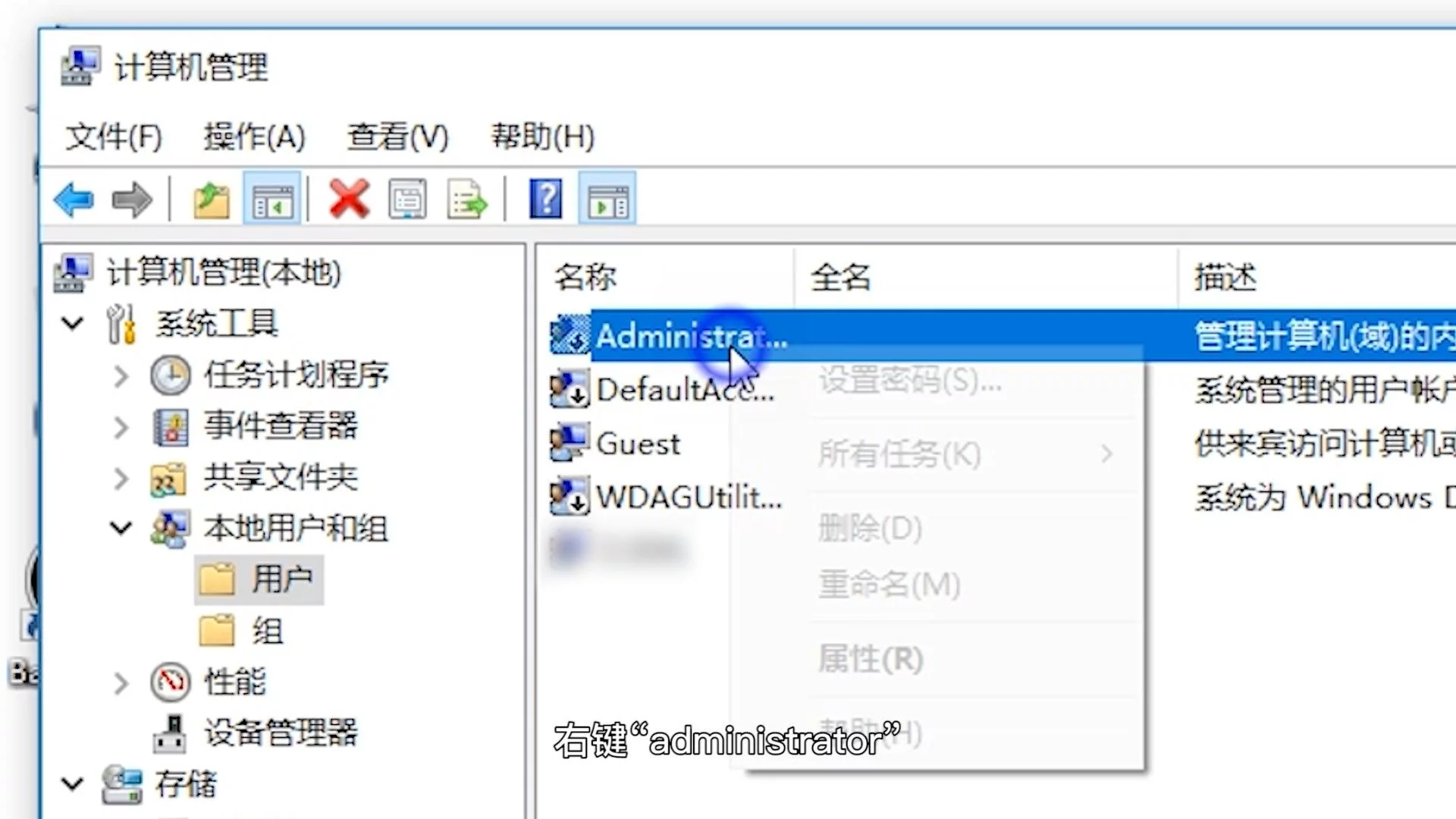Screen dimensions: 1456x819
Task: Toggle the Show/Hide Console Tree icon
Action: (x=272, y=200)
